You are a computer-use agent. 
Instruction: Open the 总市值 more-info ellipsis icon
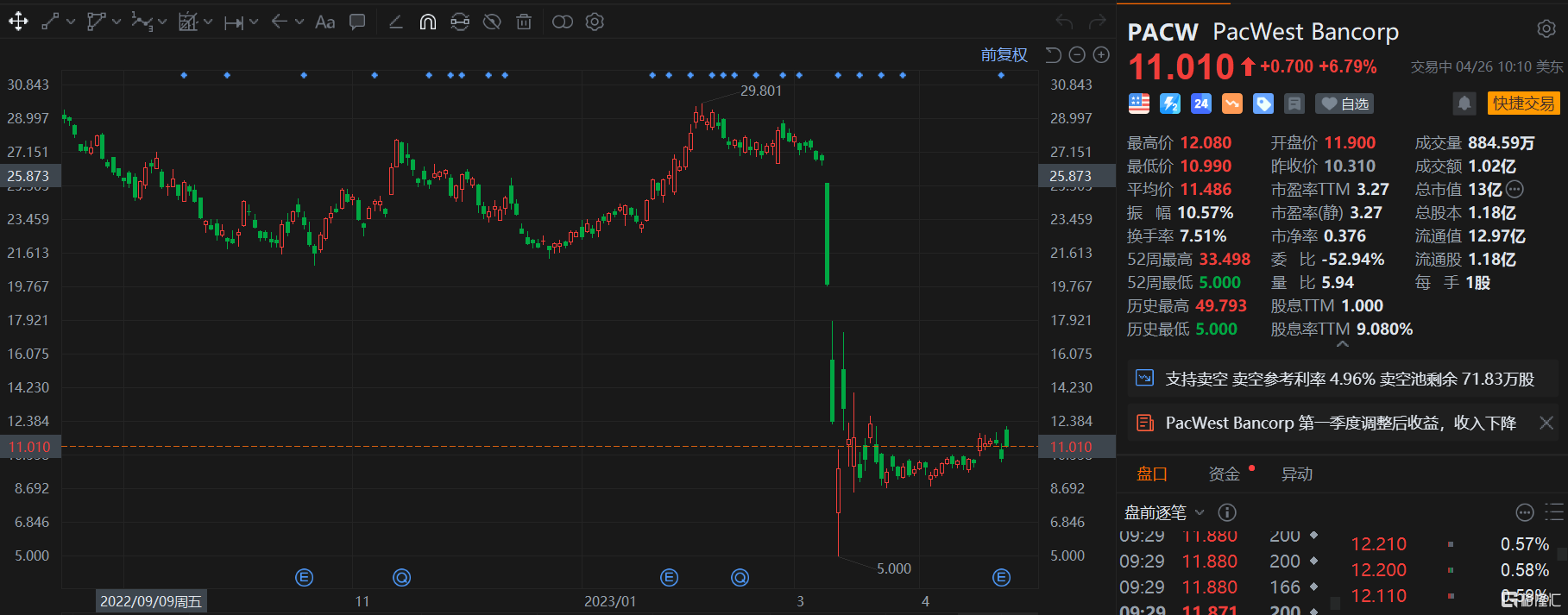coord(1514,189)
